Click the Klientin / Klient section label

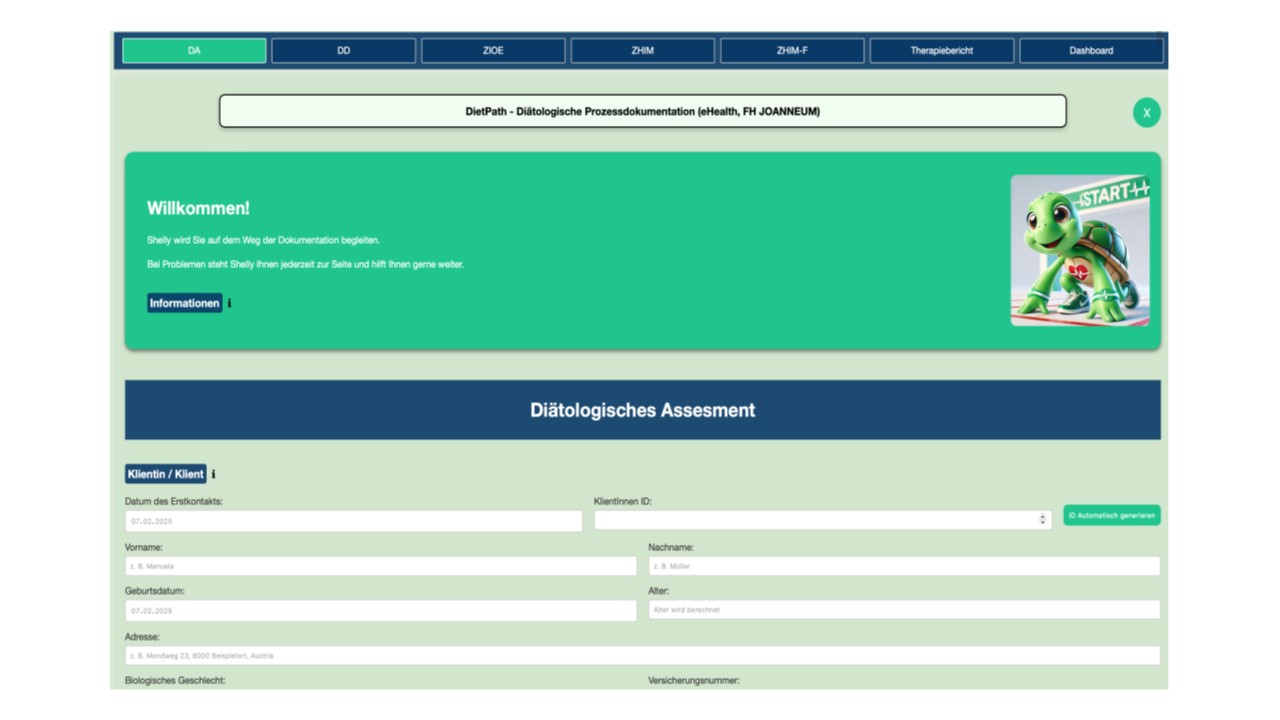[166, 474]
